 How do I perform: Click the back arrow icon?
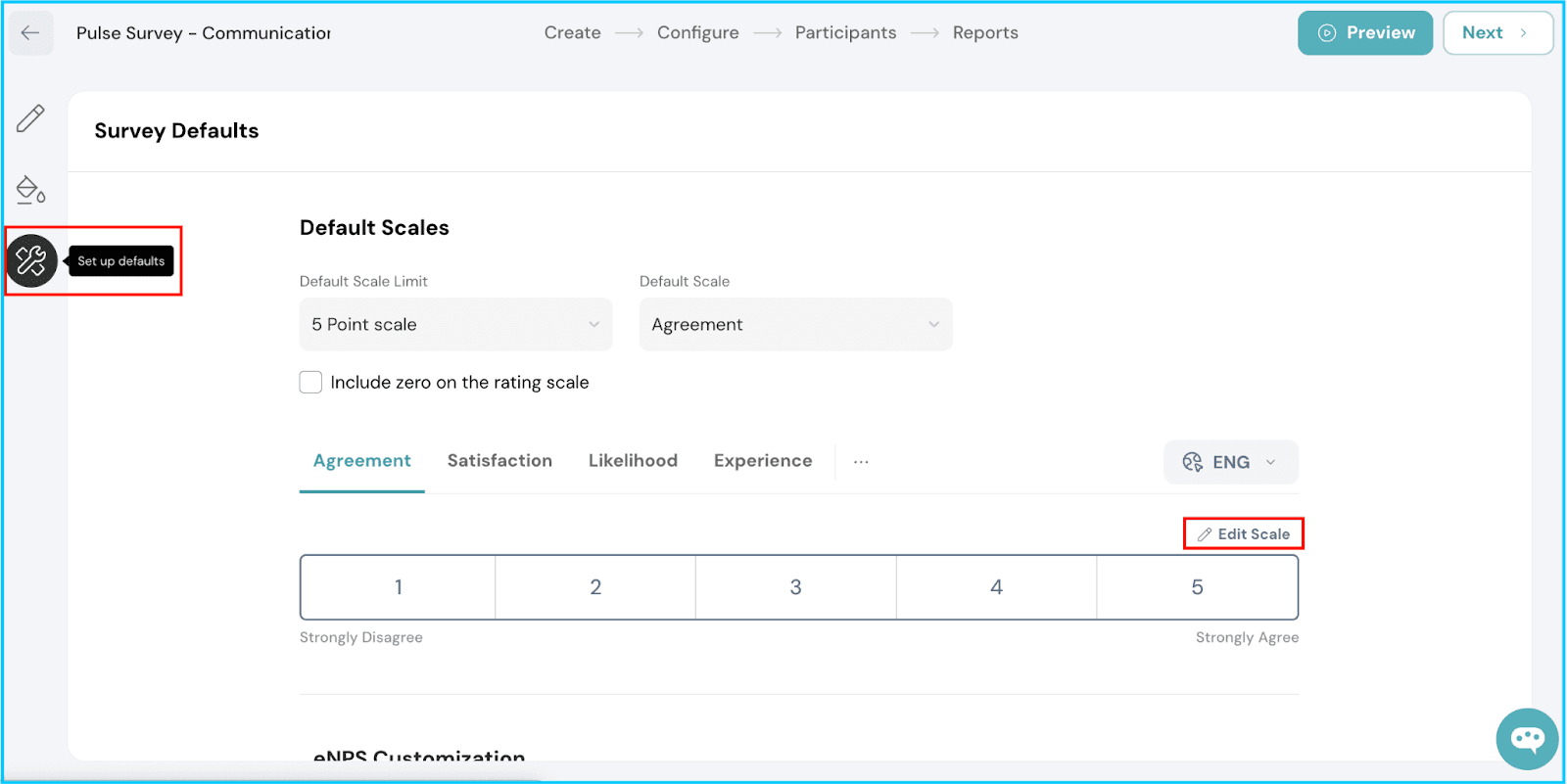pos(30,33)
